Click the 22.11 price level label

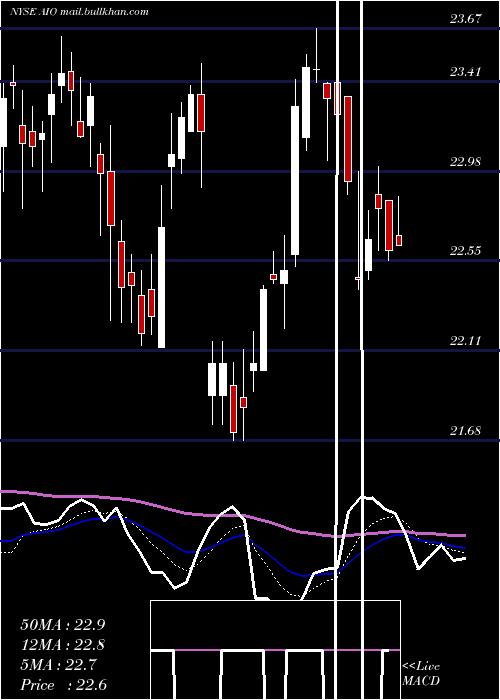[x=466, y=341]
